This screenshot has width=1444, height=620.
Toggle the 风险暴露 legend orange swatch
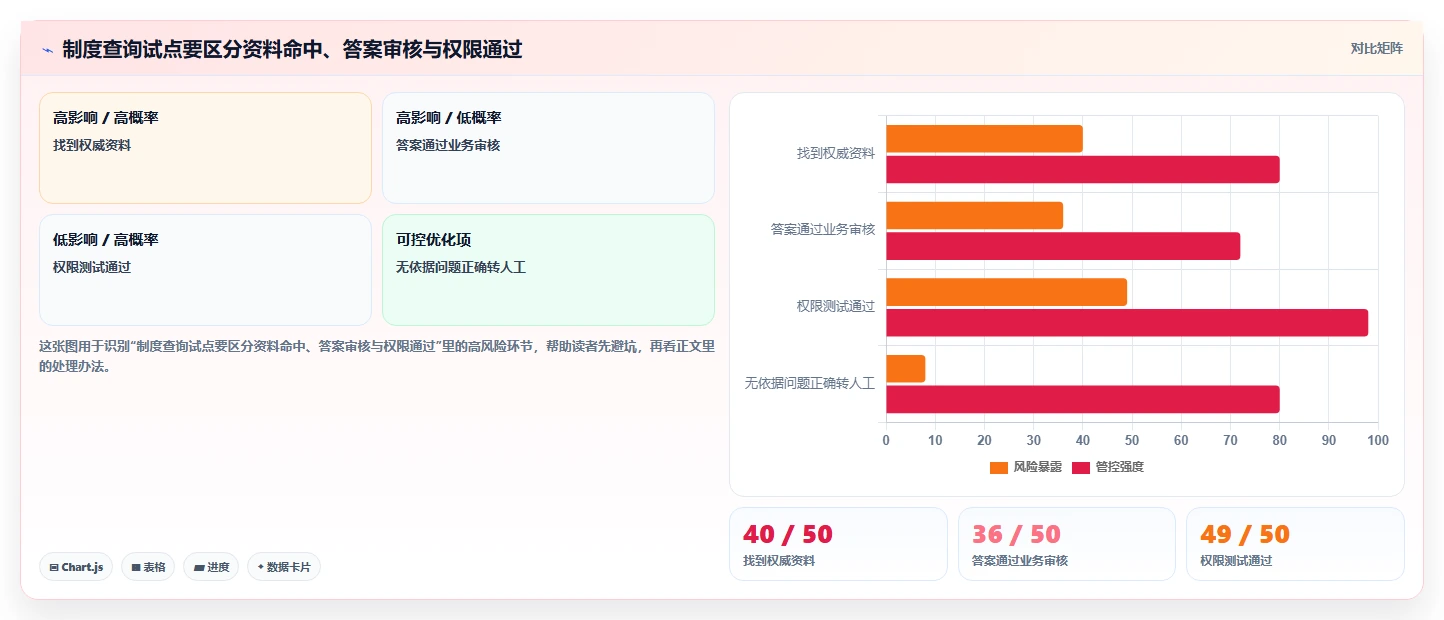999,467
